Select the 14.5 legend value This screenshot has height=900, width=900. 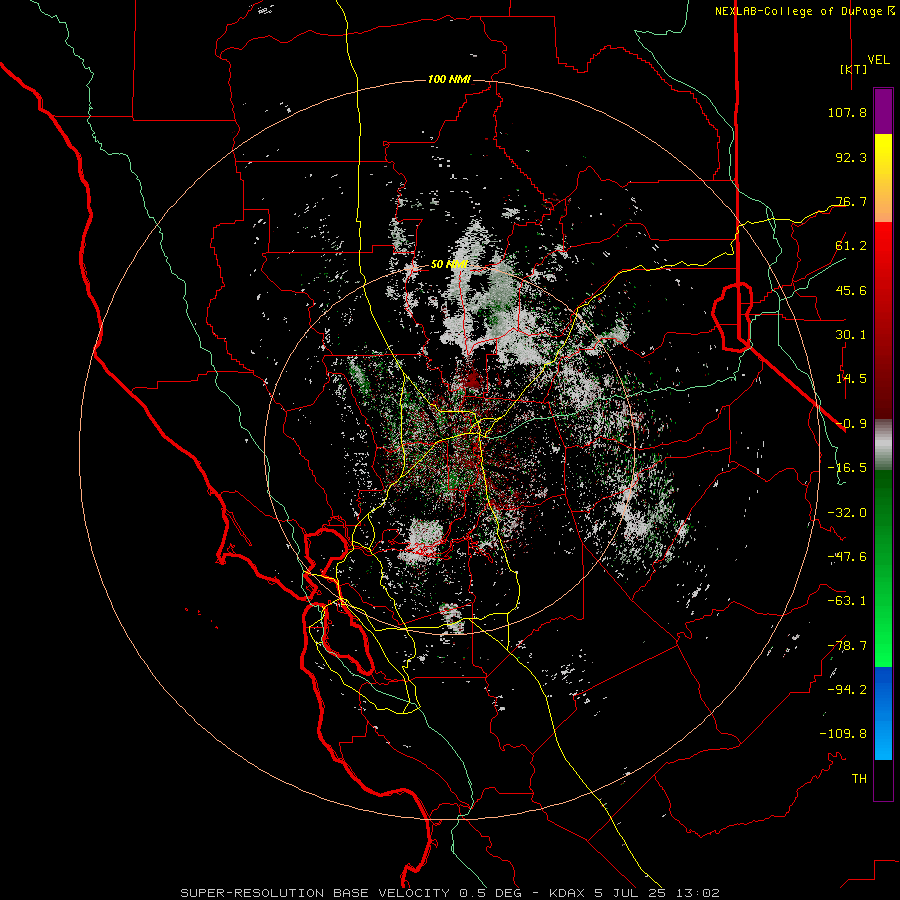851,379
